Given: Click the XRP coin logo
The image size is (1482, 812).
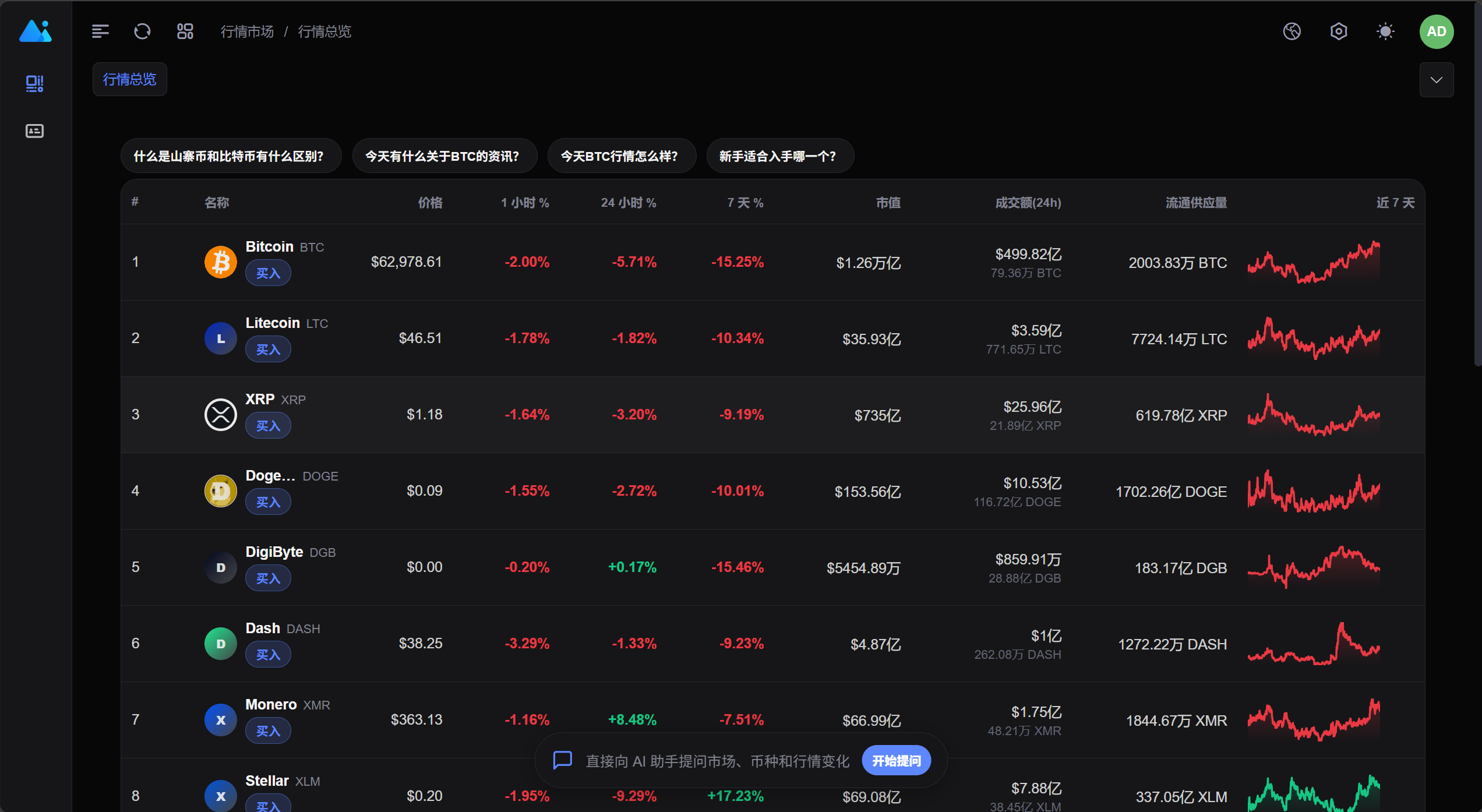Looking at the screenshot, I should (221, 415).
